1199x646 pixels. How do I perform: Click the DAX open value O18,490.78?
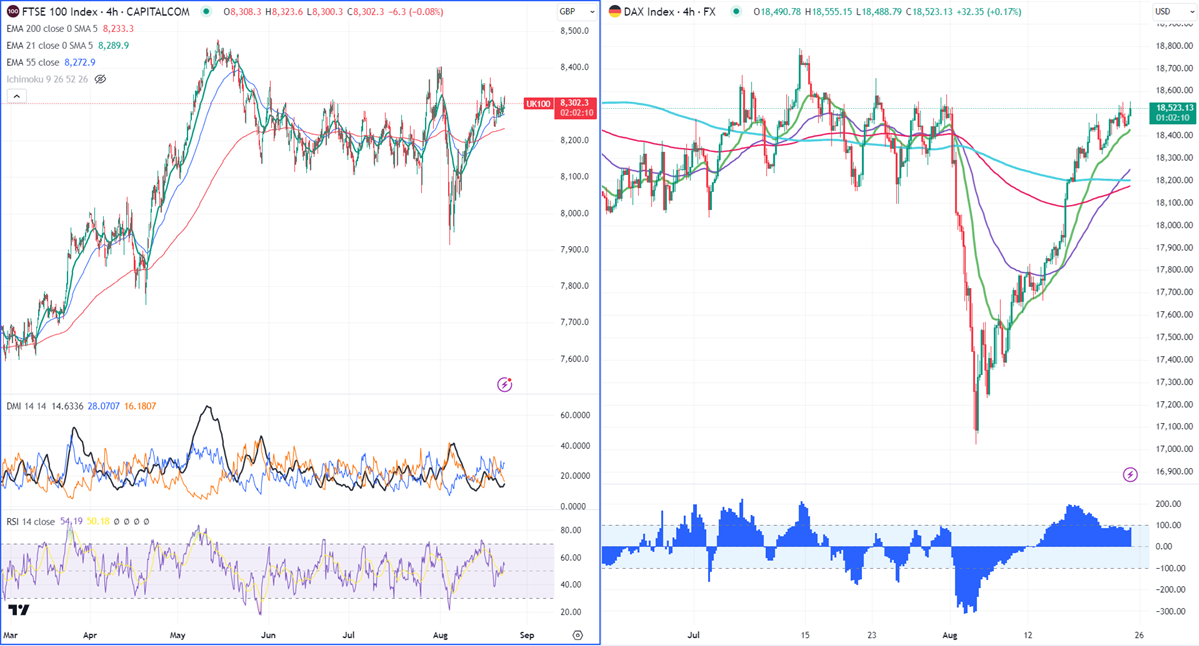pos(777,11)
